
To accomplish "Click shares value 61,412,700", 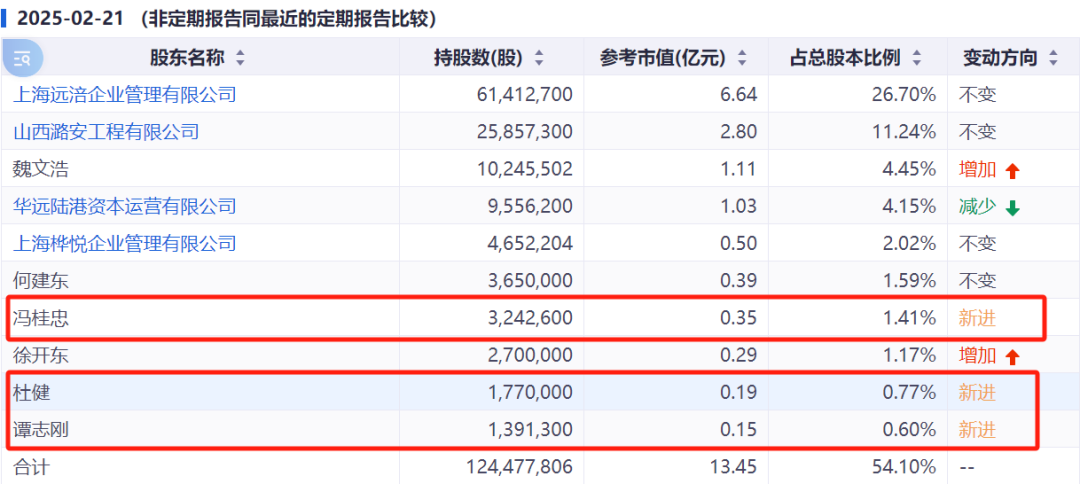I will 523,94.
